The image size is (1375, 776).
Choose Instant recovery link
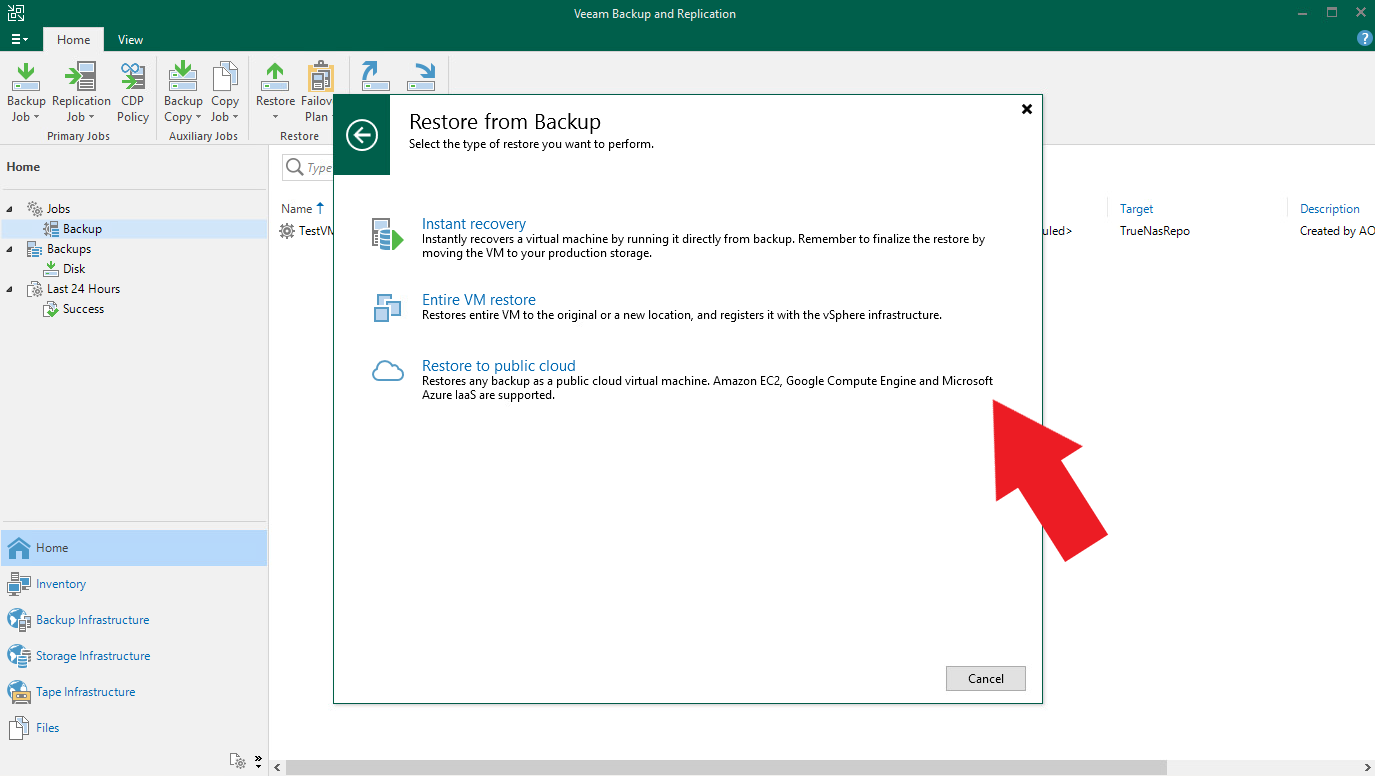473,224
